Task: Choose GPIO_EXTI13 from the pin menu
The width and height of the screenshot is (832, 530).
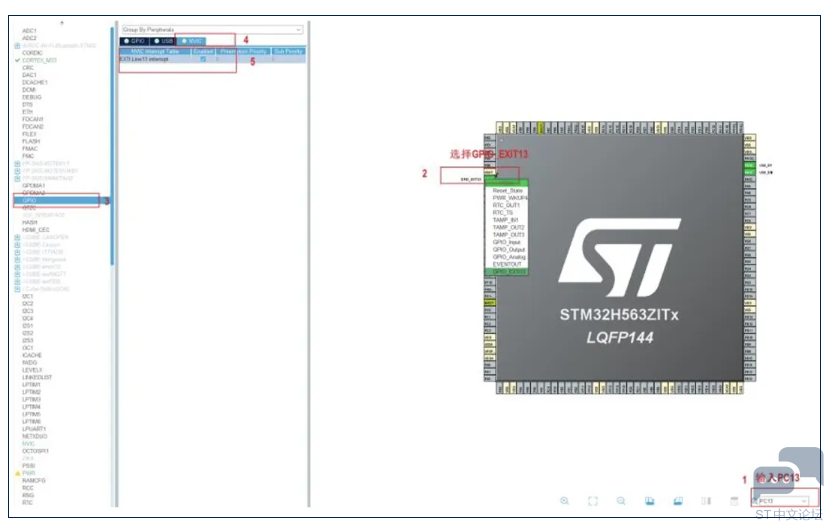Action: pyautogui.click(x=507, y=272)
